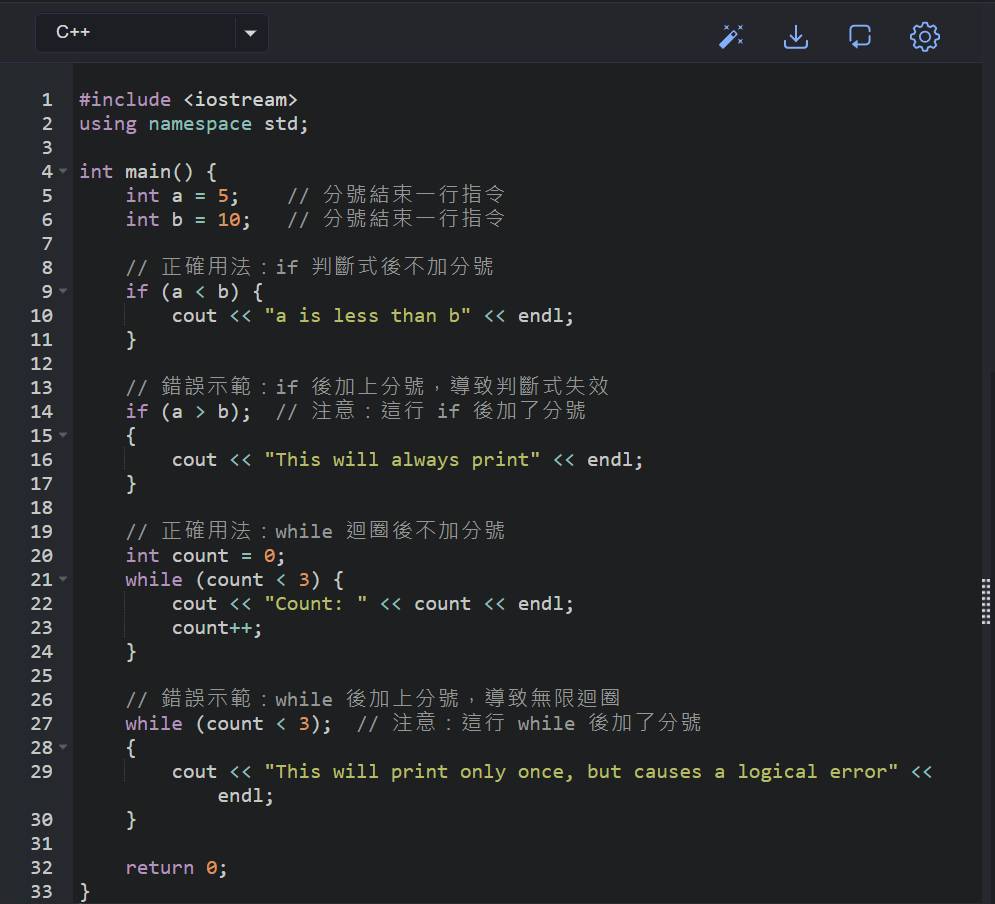The height and width of the screenshot is (904, 995).
Task: Click the string "This will always print"
Action: (402, 459)
